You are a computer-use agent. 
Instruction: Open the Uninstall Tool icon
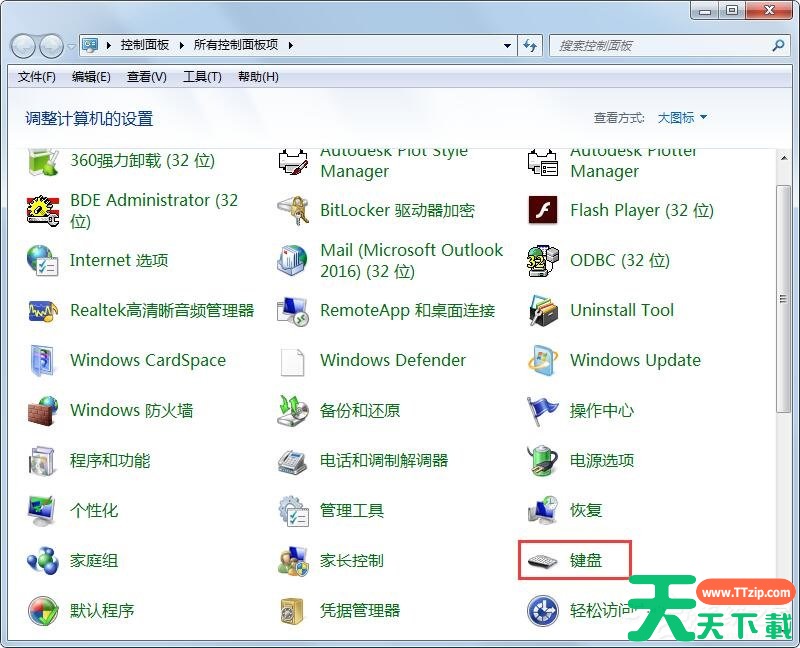(543, 310)
